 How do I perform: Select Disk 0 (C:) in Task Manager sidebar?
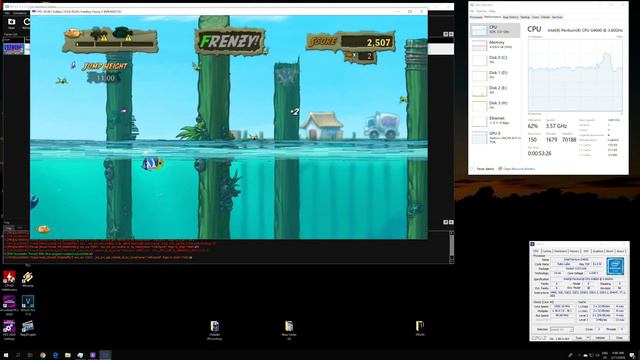pyautogui.click(x=495, y=60)
